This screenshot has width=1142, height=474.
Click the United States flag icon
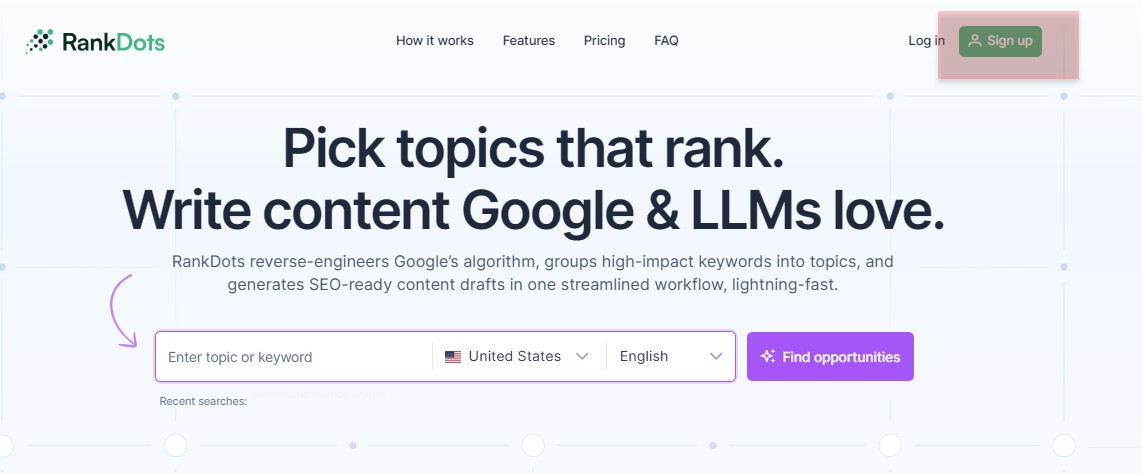453,357
